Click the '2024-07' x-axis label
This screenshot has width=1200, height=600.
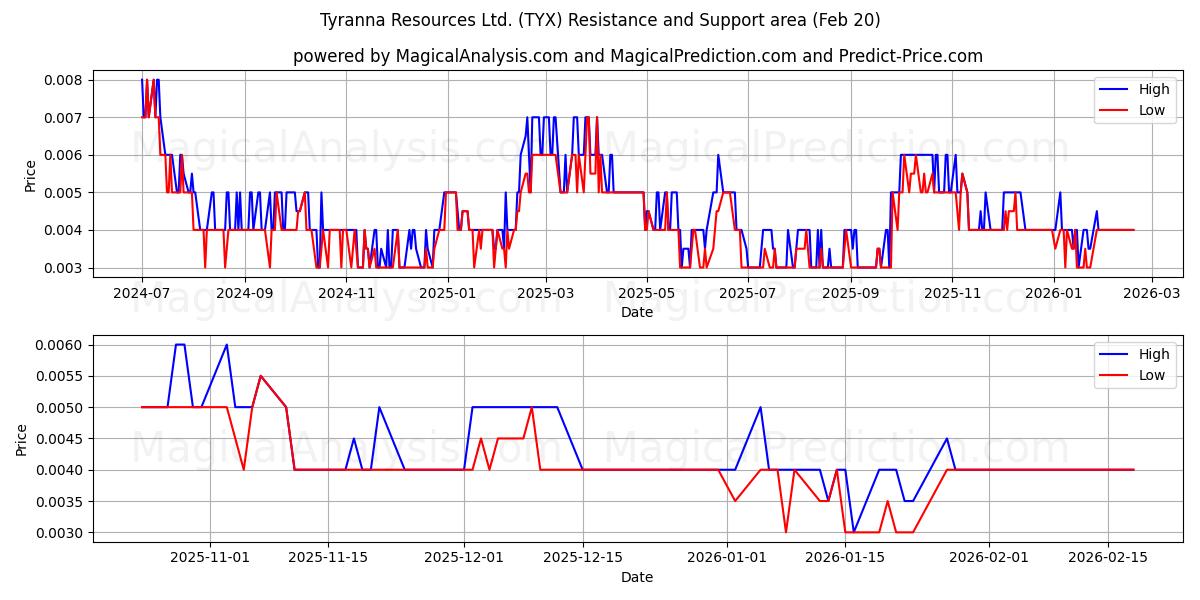[x=142, y=294]
